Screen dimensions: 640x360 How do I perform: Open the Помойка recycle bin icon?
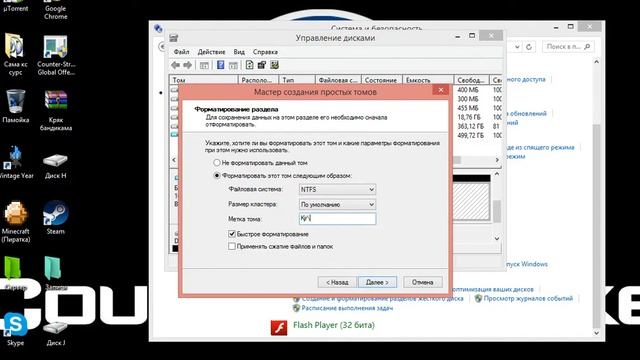point(16,106)
